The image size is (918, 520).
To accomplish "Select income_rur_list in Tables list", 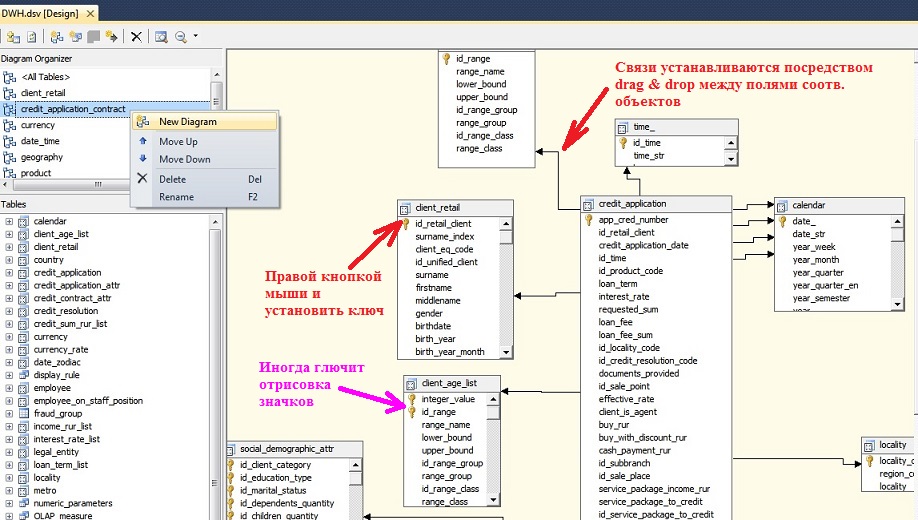I will 63,427.
